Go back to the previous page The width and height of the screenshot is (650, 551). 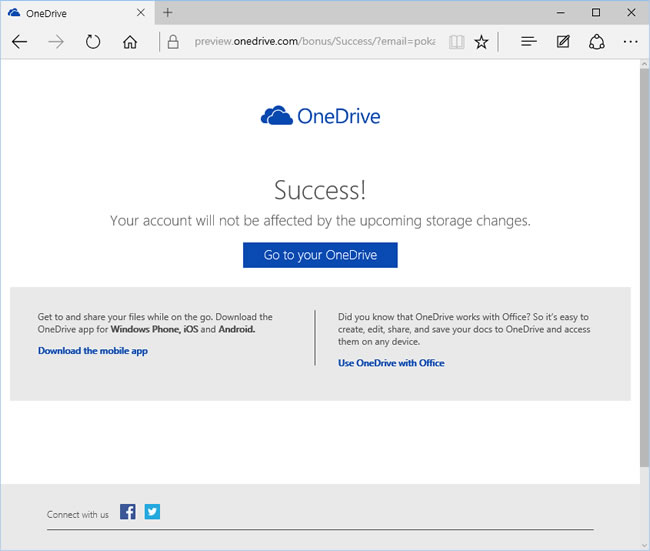(19, 42)
